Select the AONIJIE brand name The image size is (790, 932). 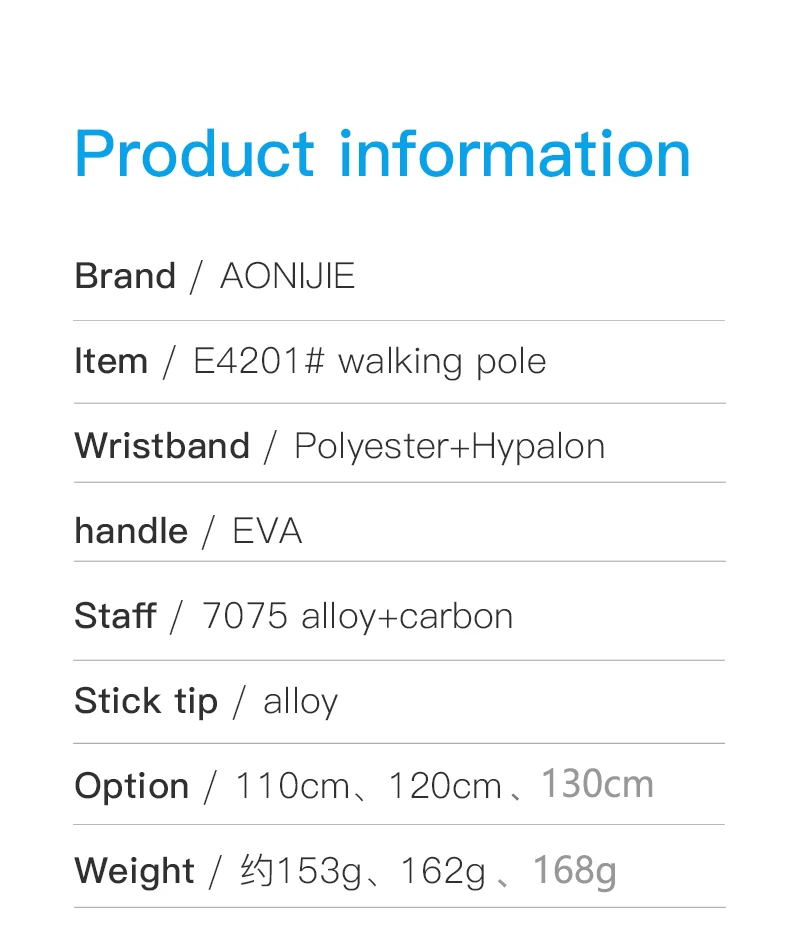(x=287, y=276)
